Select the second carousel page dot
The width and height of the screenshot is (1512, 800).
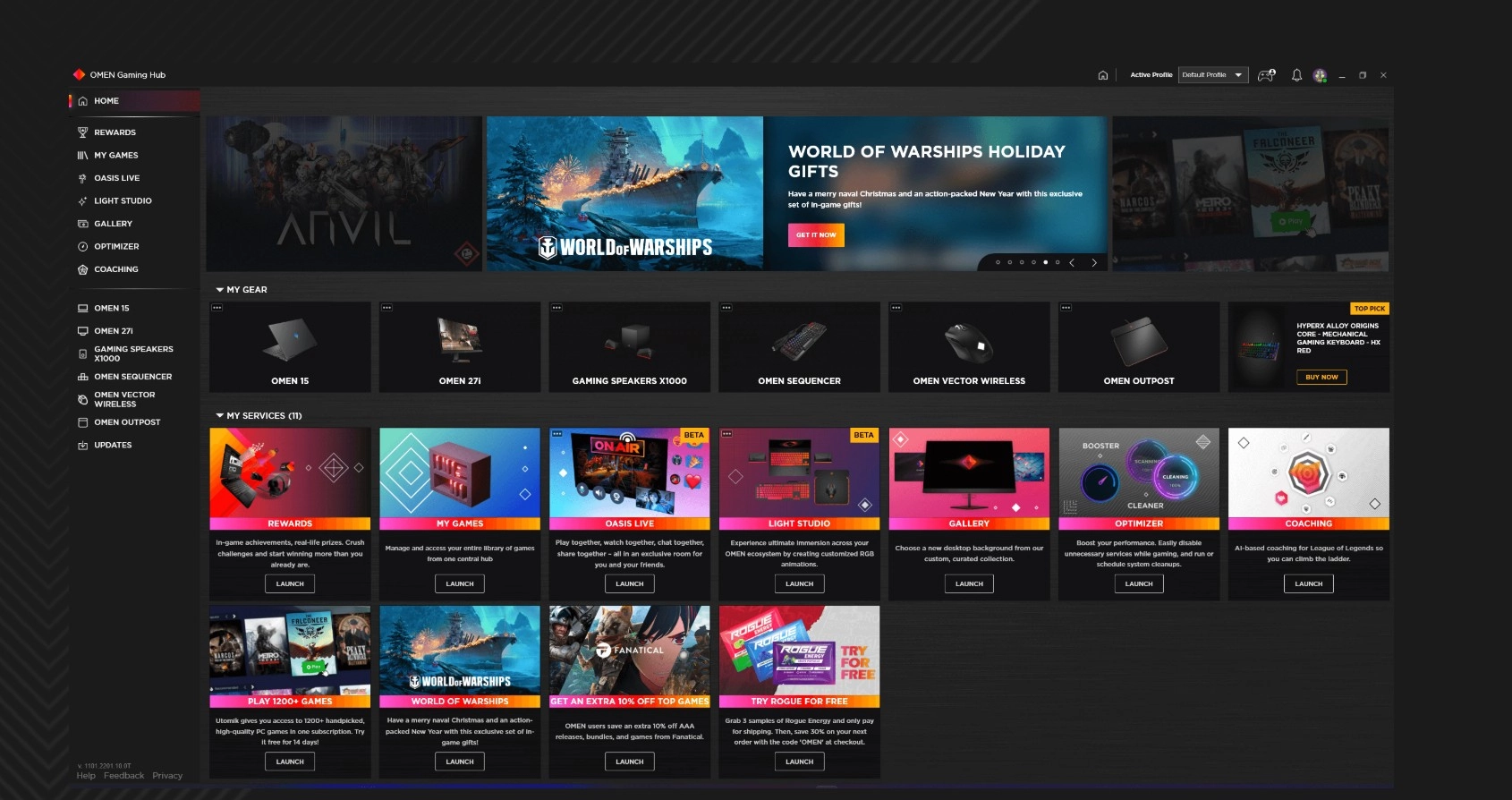click(1009, 262)
